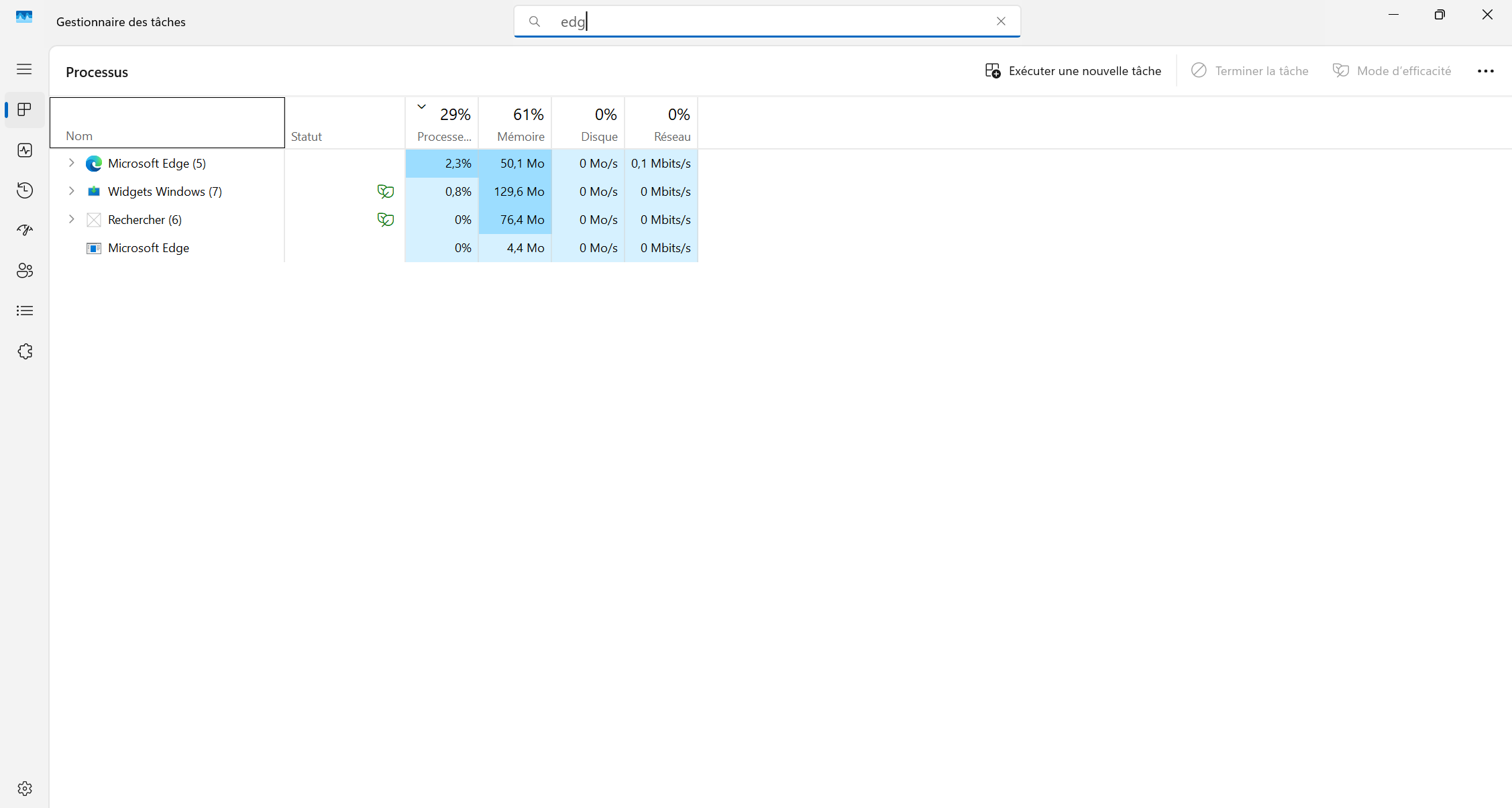Expand the Microsoft Edge (5) group
The width and height of the screenshot is (1512, 808).
coord(71,163)
